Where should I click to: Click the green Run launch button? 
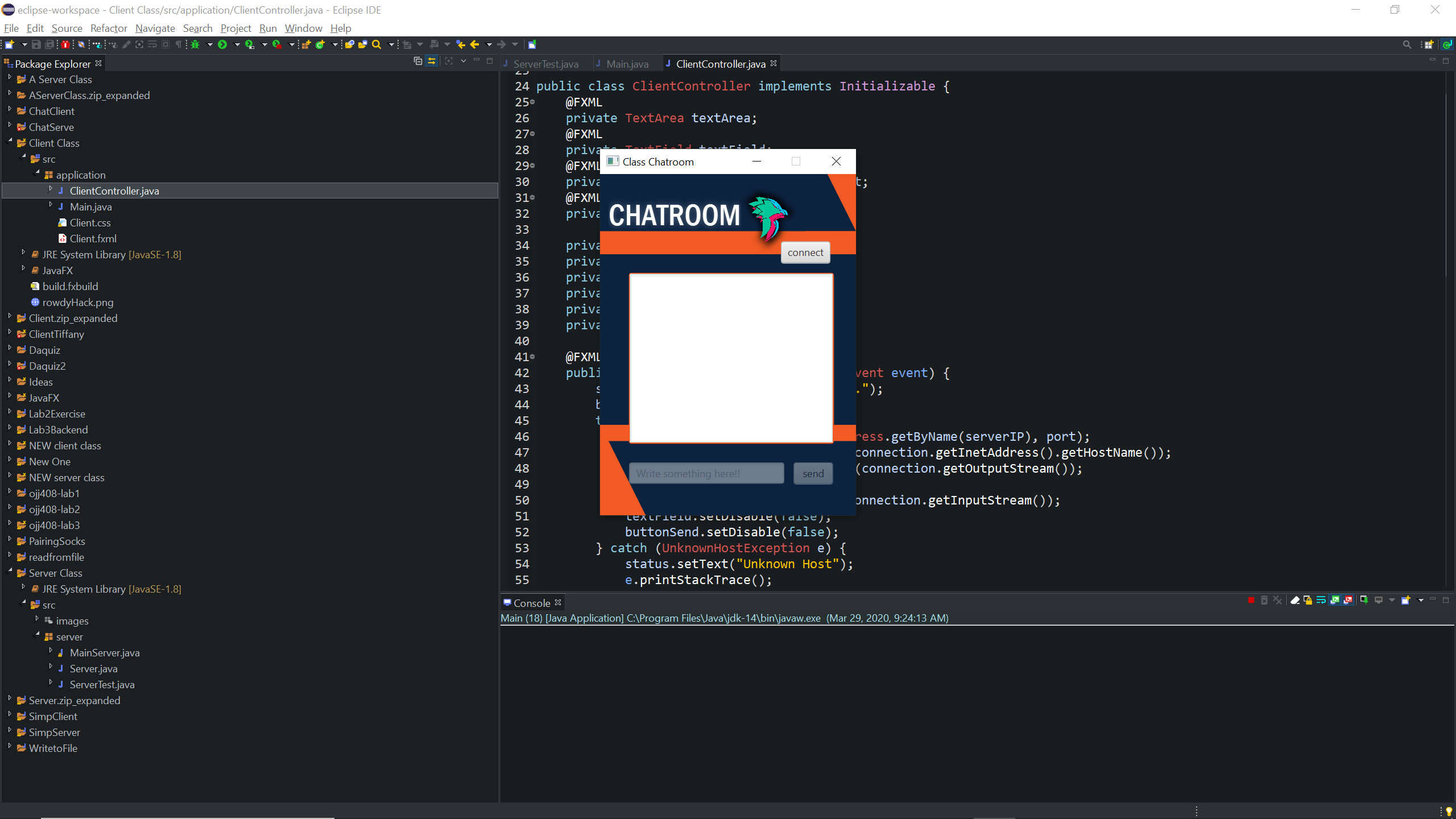(222, 44)
